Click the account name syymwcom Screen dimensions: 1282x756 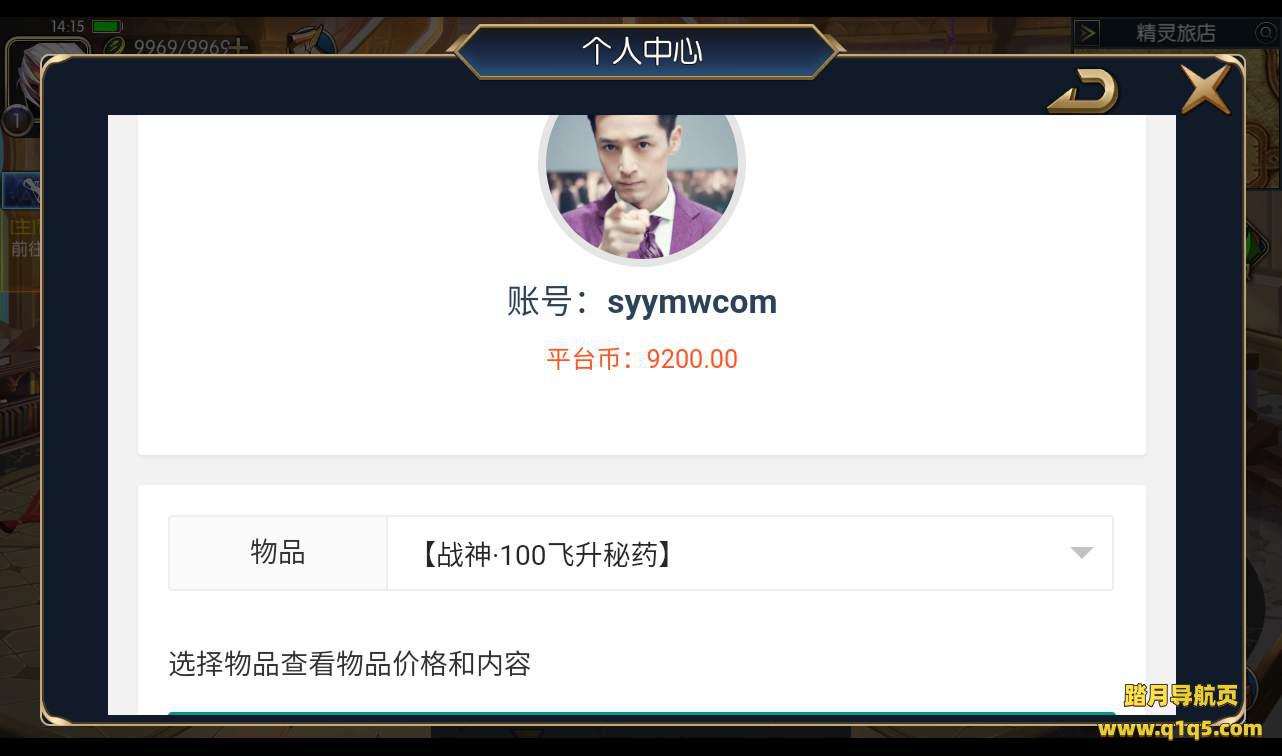click(x=692, y=302)
